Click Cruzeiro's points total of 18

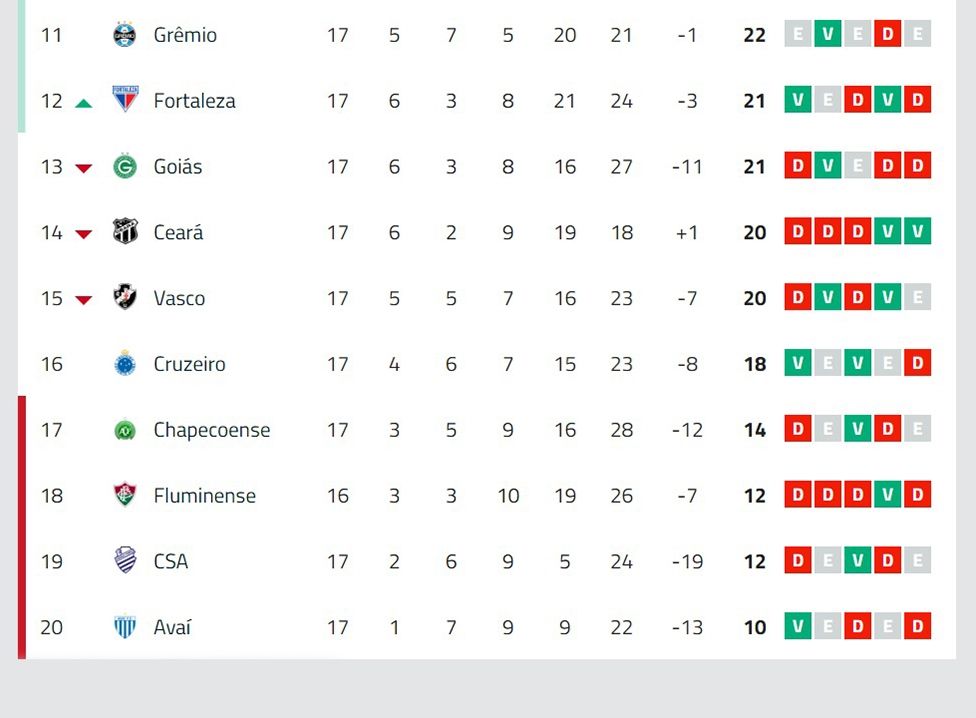754,364
